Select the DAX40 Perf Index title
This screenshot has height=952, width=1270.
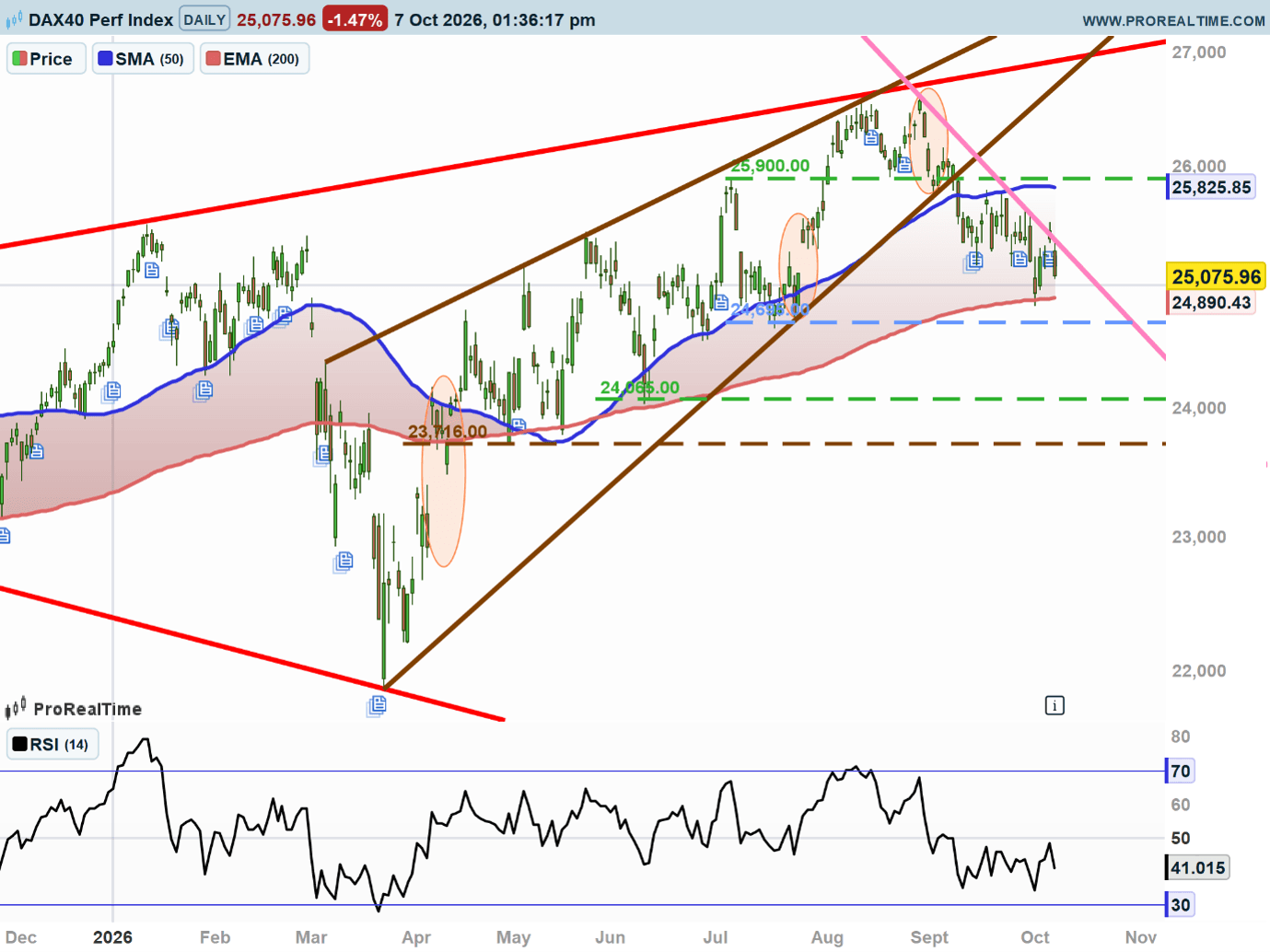point(100,19)
